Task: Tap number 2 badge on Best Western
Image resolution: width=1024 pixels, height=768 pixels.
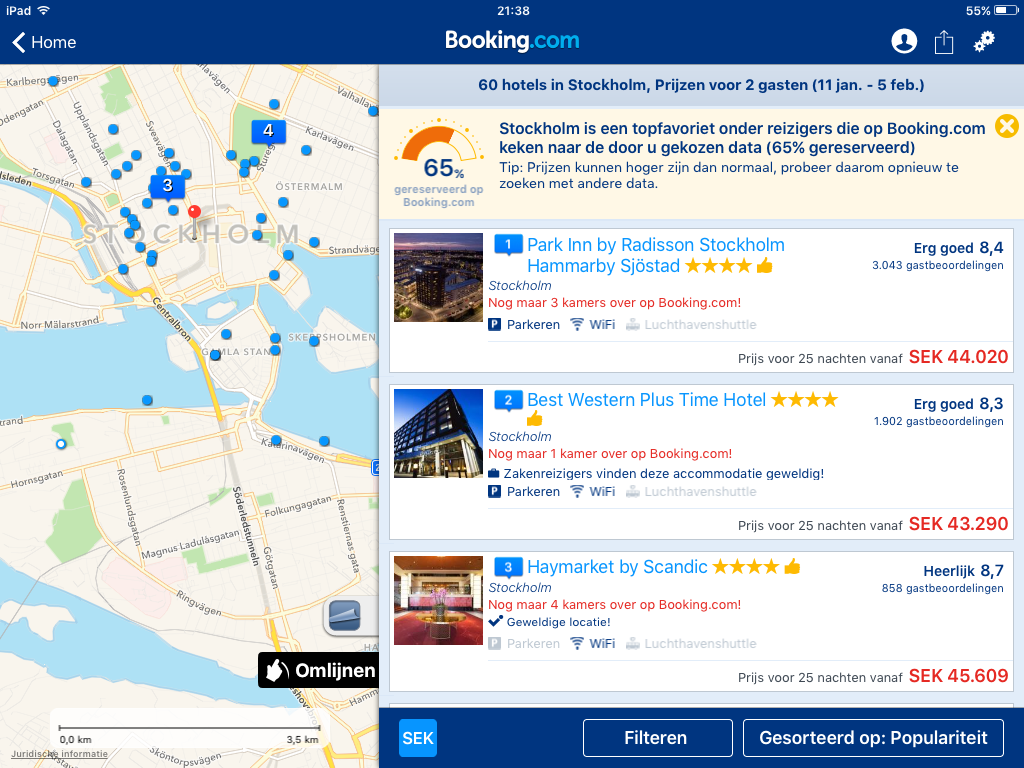Action: (508, 400)
